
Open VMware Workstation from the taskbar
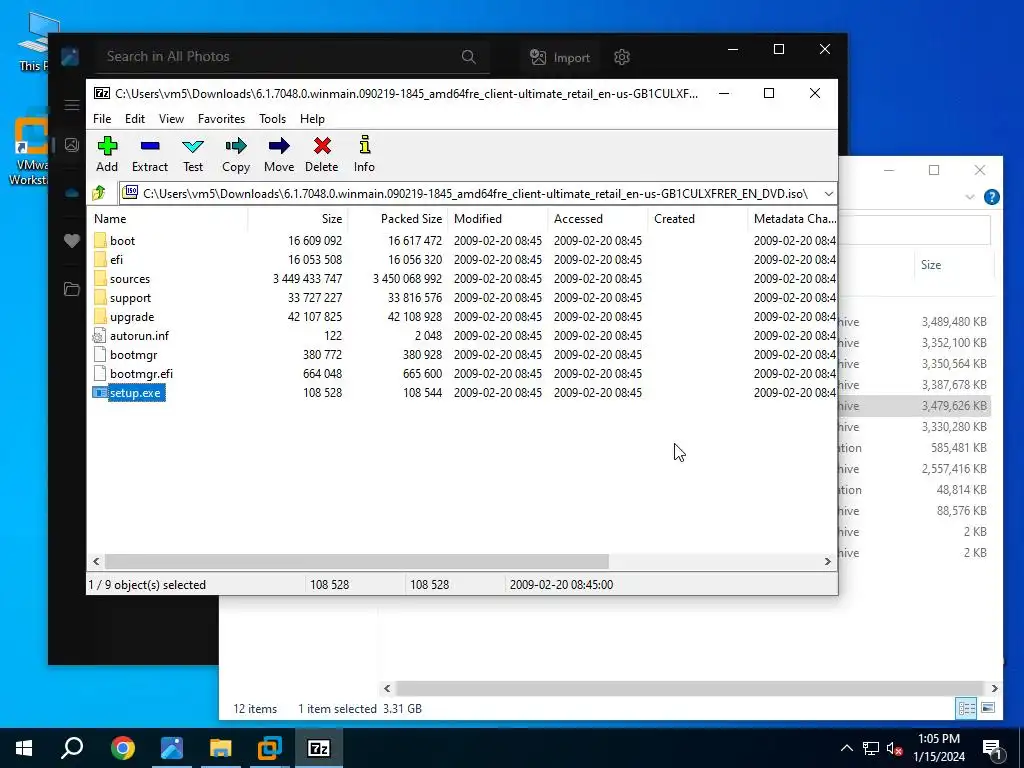click(270, 748)
